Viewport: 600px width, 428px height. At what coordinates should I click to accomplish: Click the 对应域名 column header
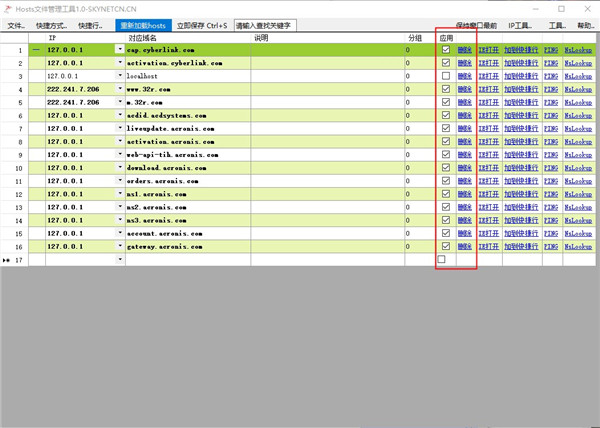click(143, 37)
